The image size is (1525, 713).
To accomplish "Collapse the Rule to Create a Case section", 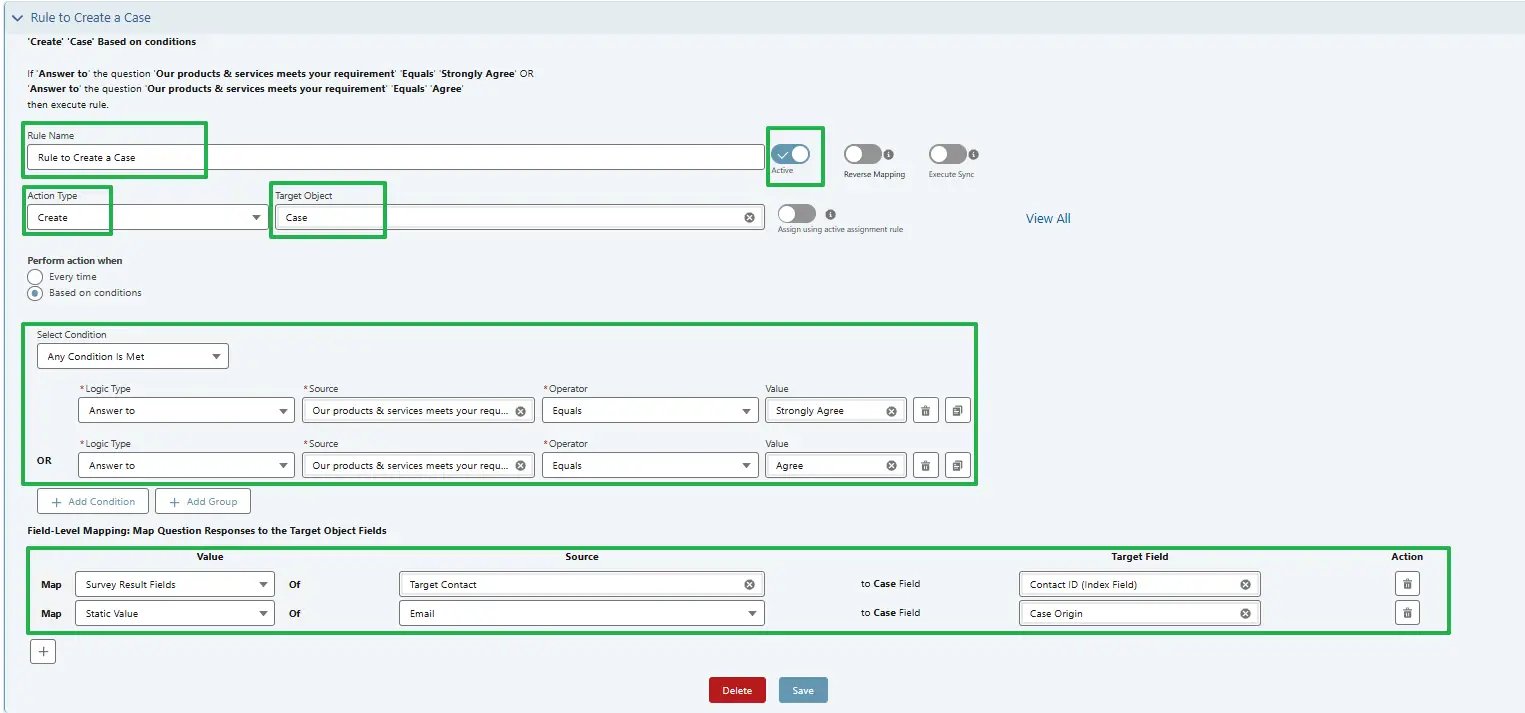I will coord(18,18).
